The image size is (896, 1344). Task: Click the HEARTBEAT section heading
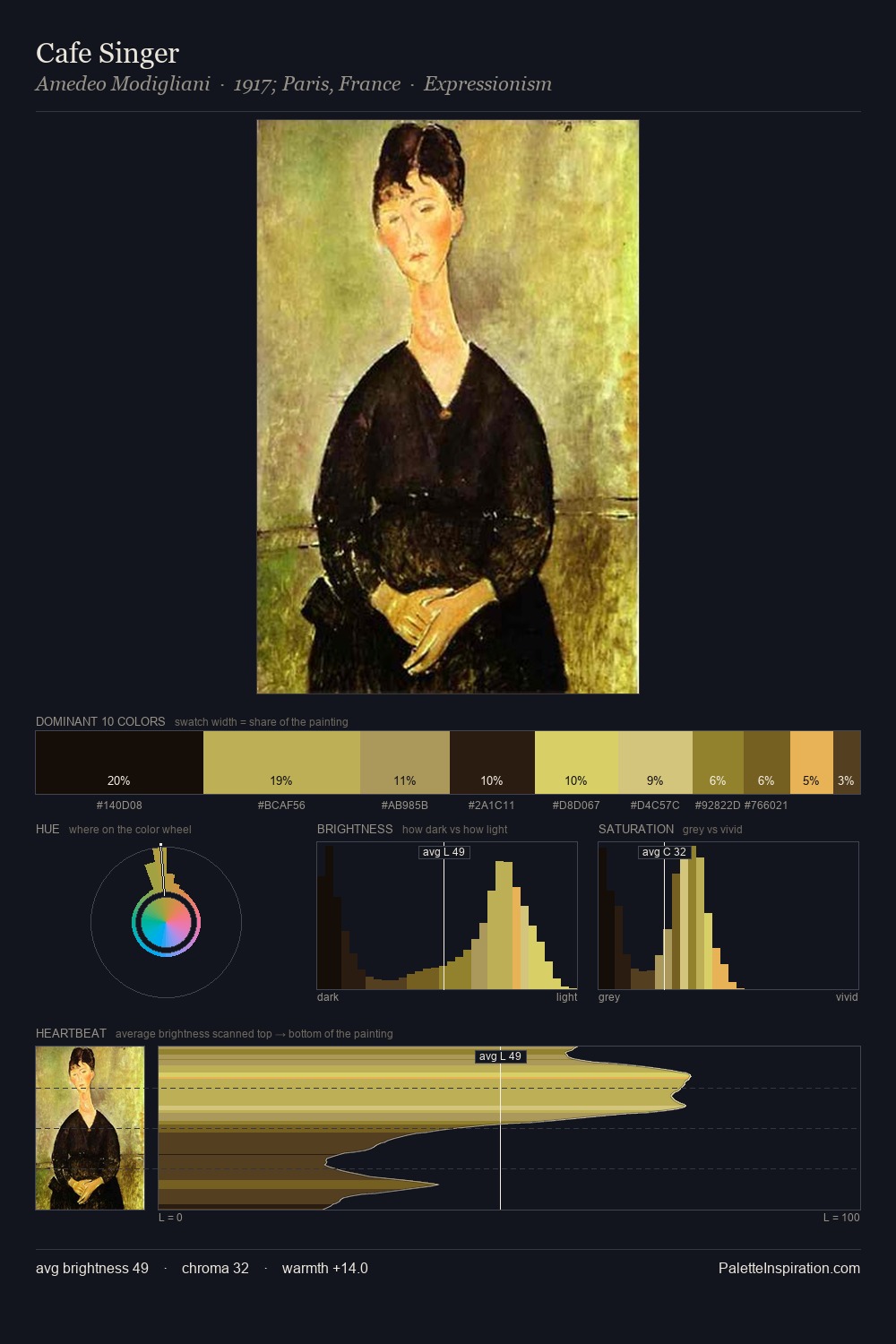(71, 1033)
